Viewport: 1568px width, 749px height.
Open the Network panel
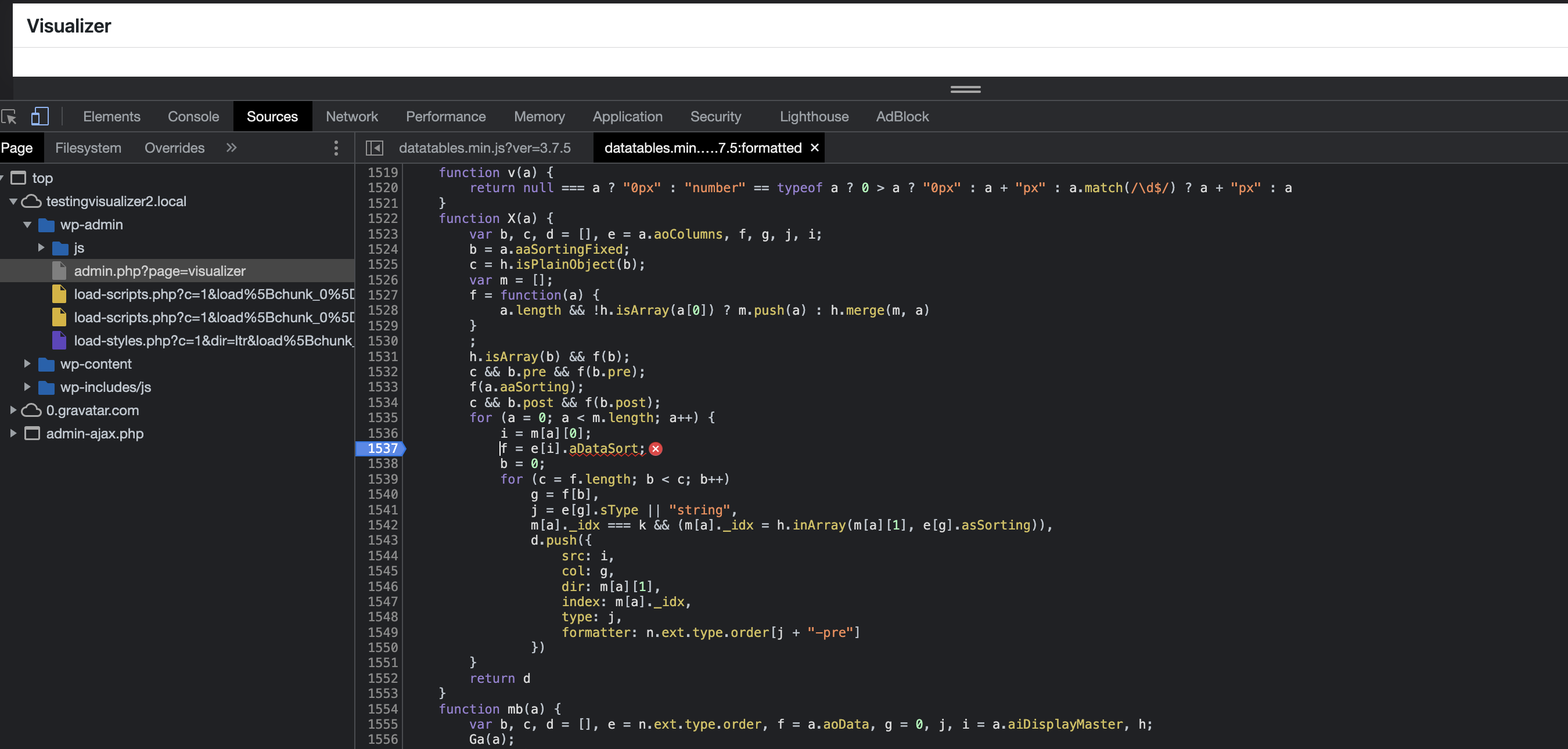tap(352, 116)
